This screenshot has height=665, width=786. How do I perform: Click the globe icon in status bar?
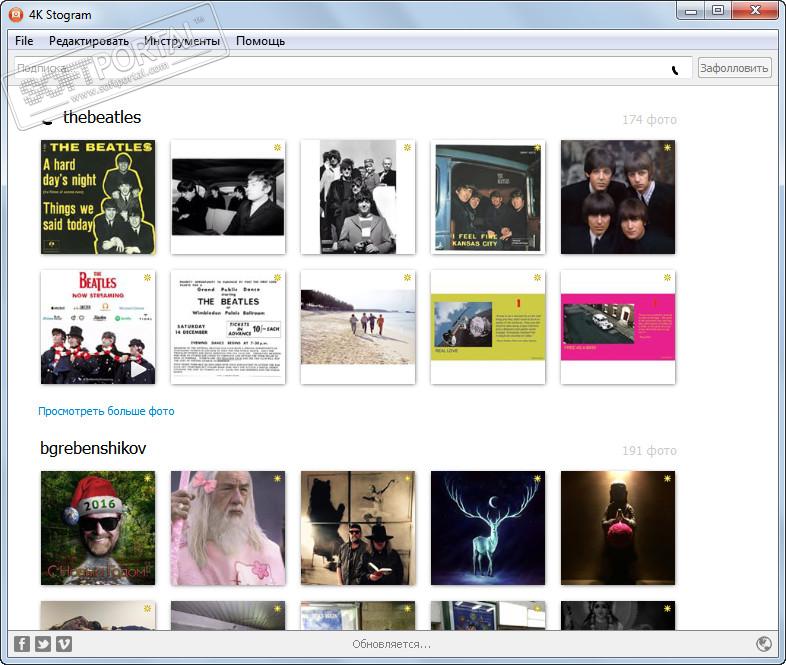(763, 643)
